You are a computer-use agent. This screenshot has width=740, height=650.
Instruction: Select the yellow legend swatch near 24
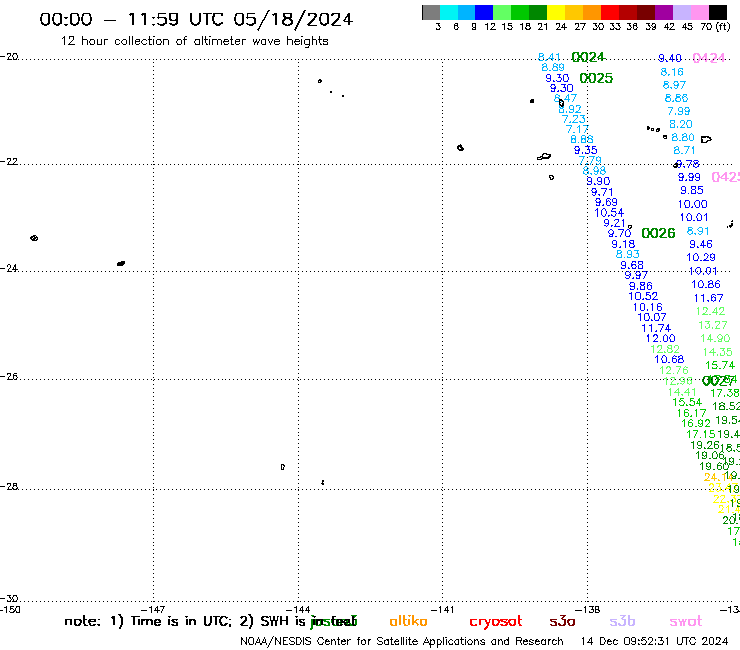coord(556,12)
